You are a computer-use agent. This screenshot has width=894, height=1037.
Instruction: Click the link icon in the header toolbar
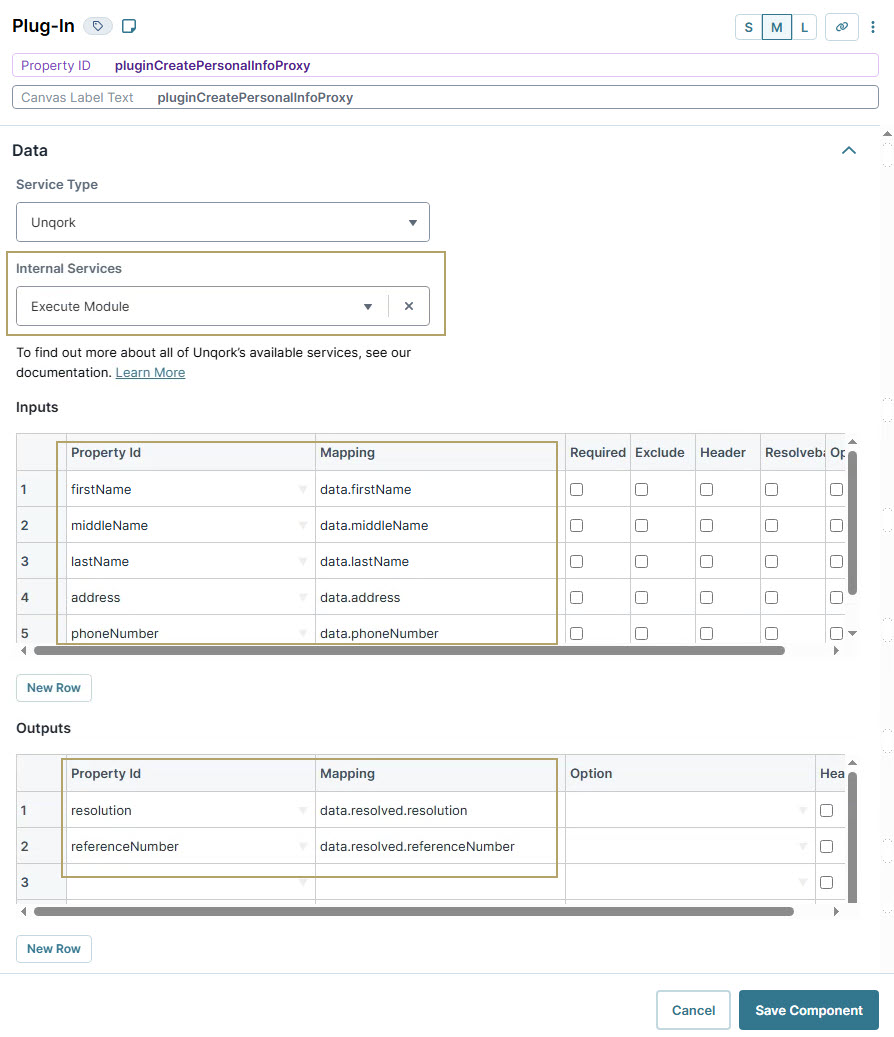coord(841,27)
